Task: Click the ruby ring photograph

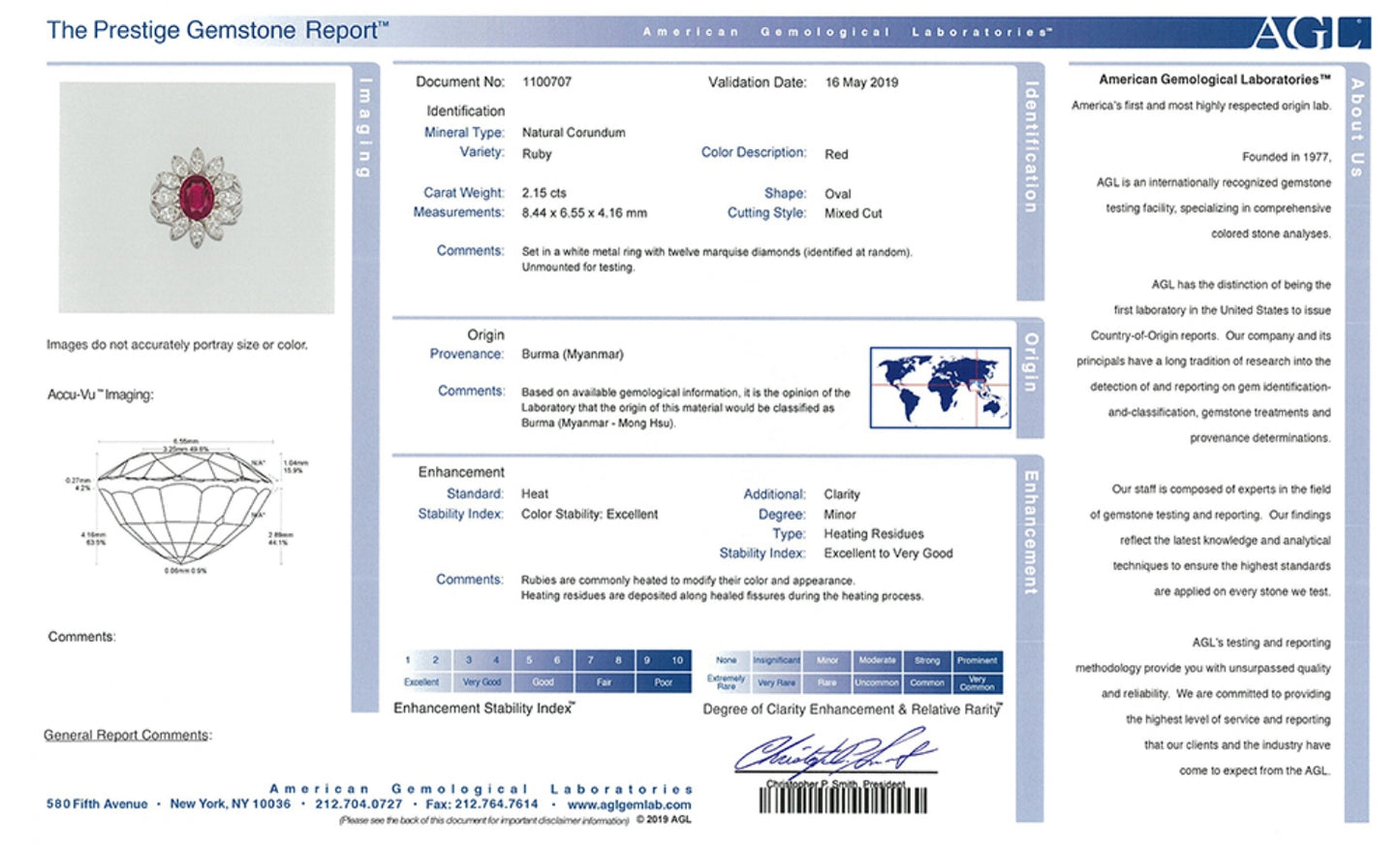Action: click(x=197, y=198)
